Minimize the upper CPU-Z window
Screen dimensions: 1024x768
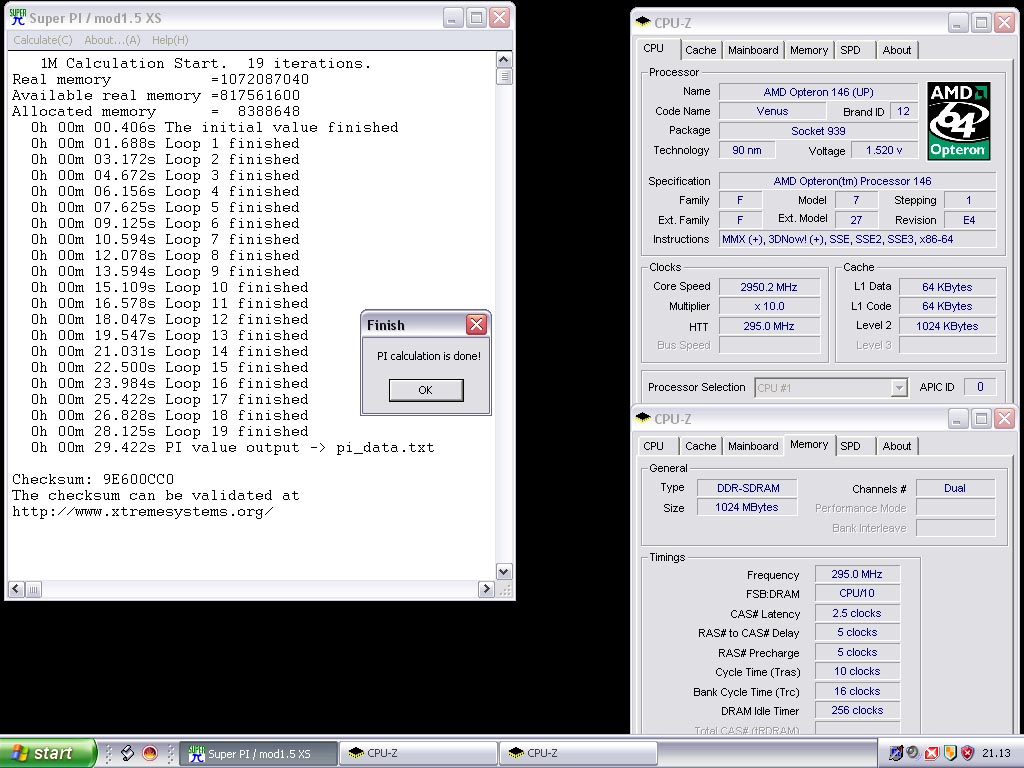point(957,23)
